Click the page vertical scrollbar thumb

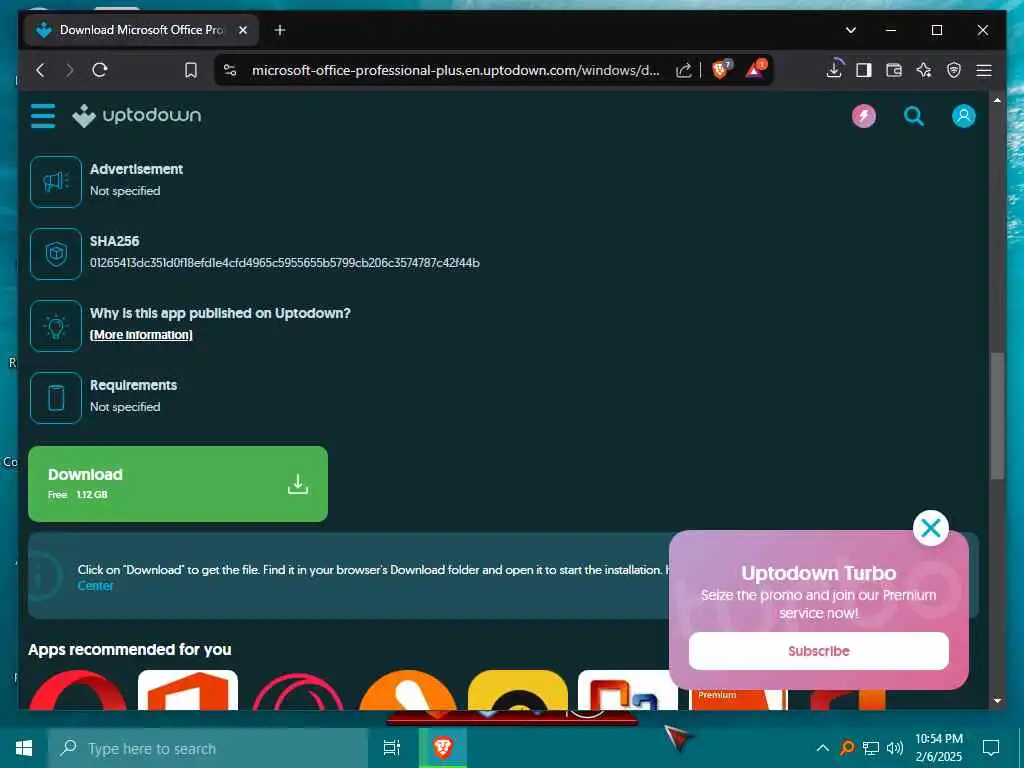click(x=997, y=417)
